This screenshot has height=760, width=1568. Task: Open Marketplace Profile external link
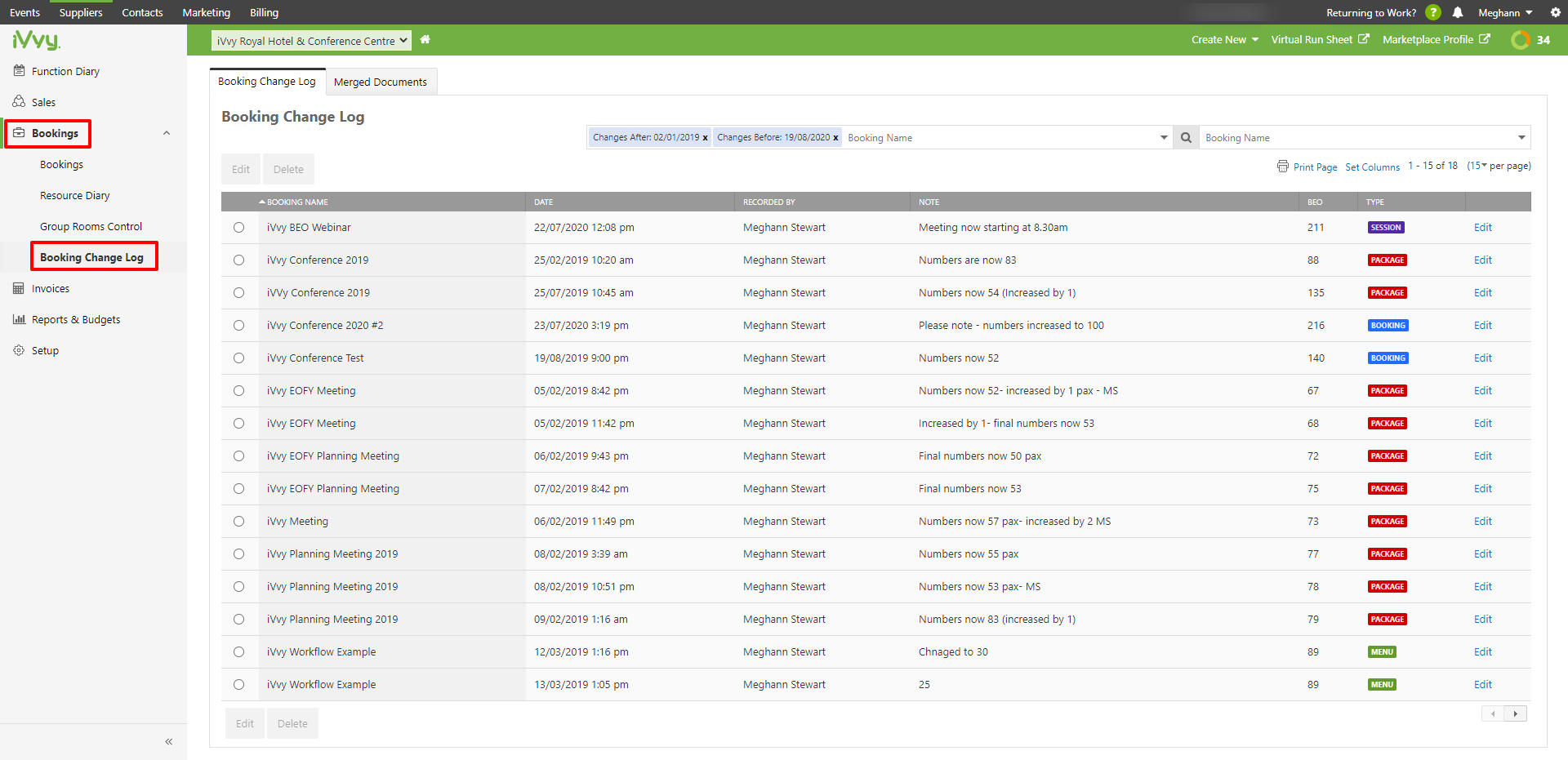(1436, 39)
